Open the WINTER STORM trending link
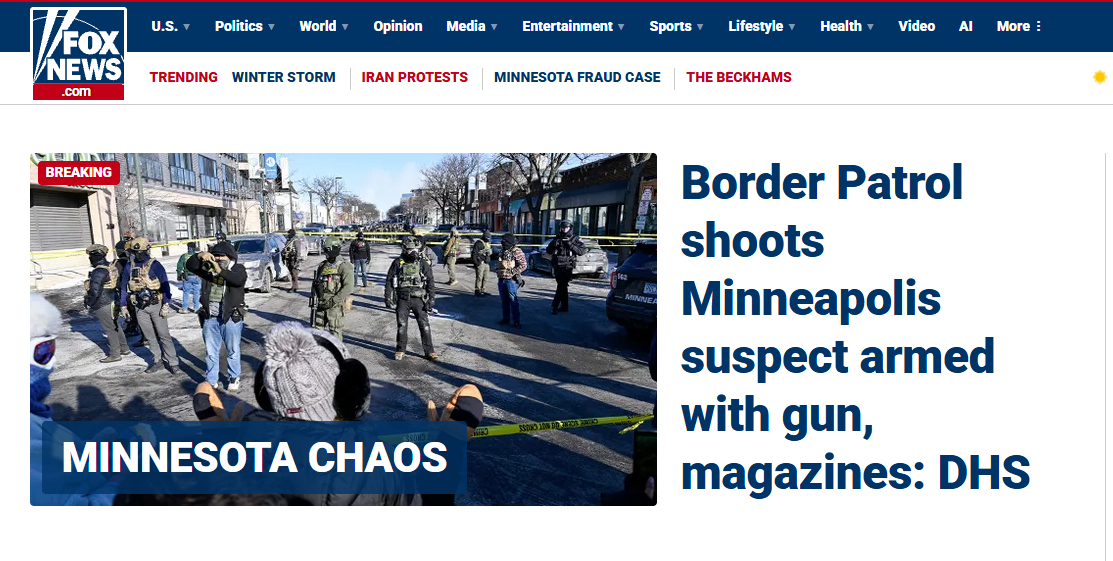Image resolution: width=1113 pixels, height=561 pixels. [x=283, y=77]
